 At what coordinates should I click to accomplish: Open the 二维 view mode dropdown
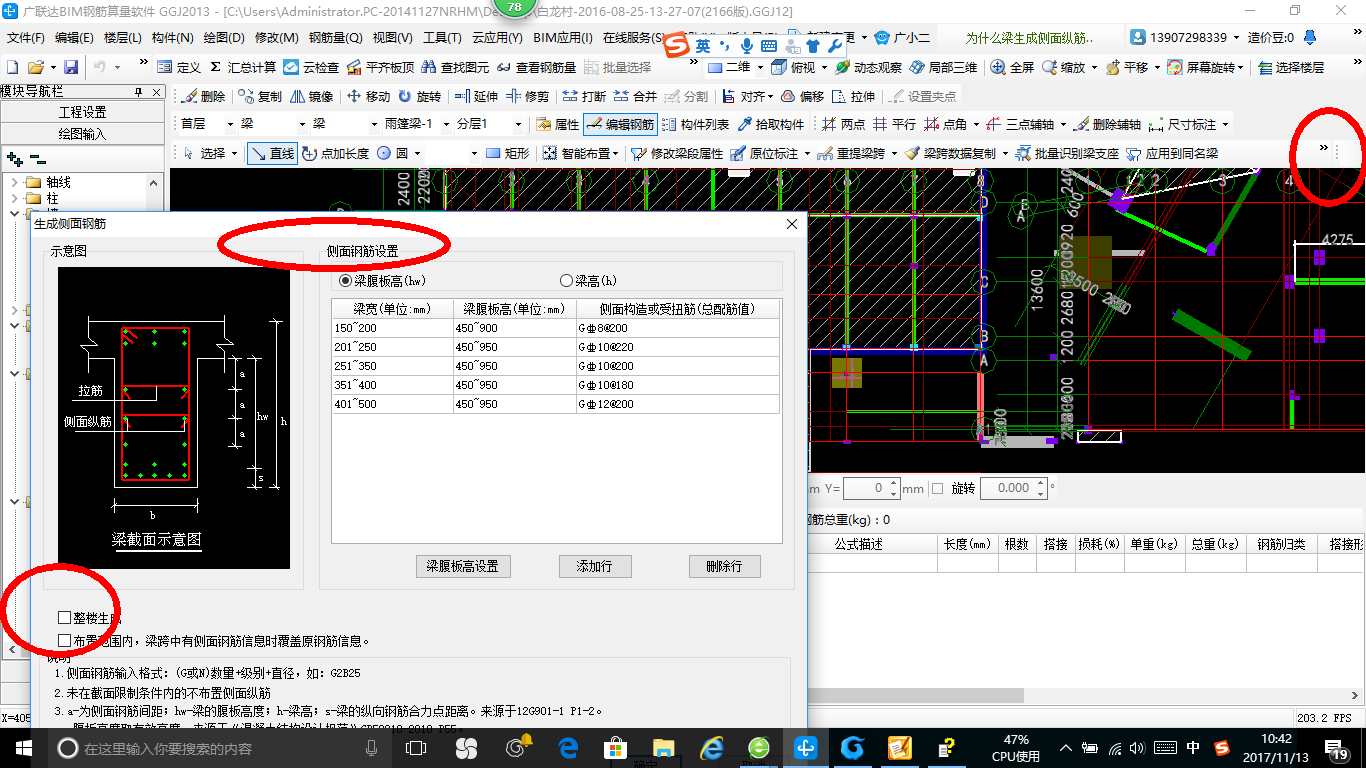760,67
